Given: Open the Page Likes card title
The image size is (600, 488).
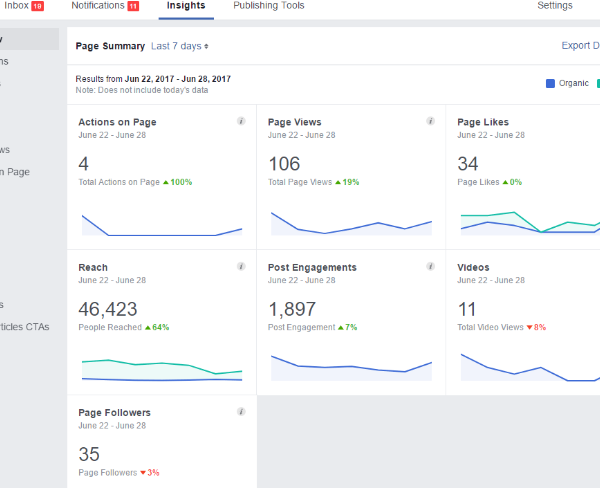Looking at the screenshot, I should (483, 122).
